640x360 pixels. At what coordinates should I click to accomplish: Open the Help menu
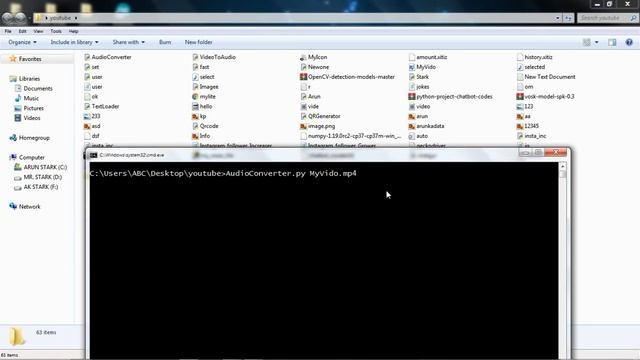73,31
